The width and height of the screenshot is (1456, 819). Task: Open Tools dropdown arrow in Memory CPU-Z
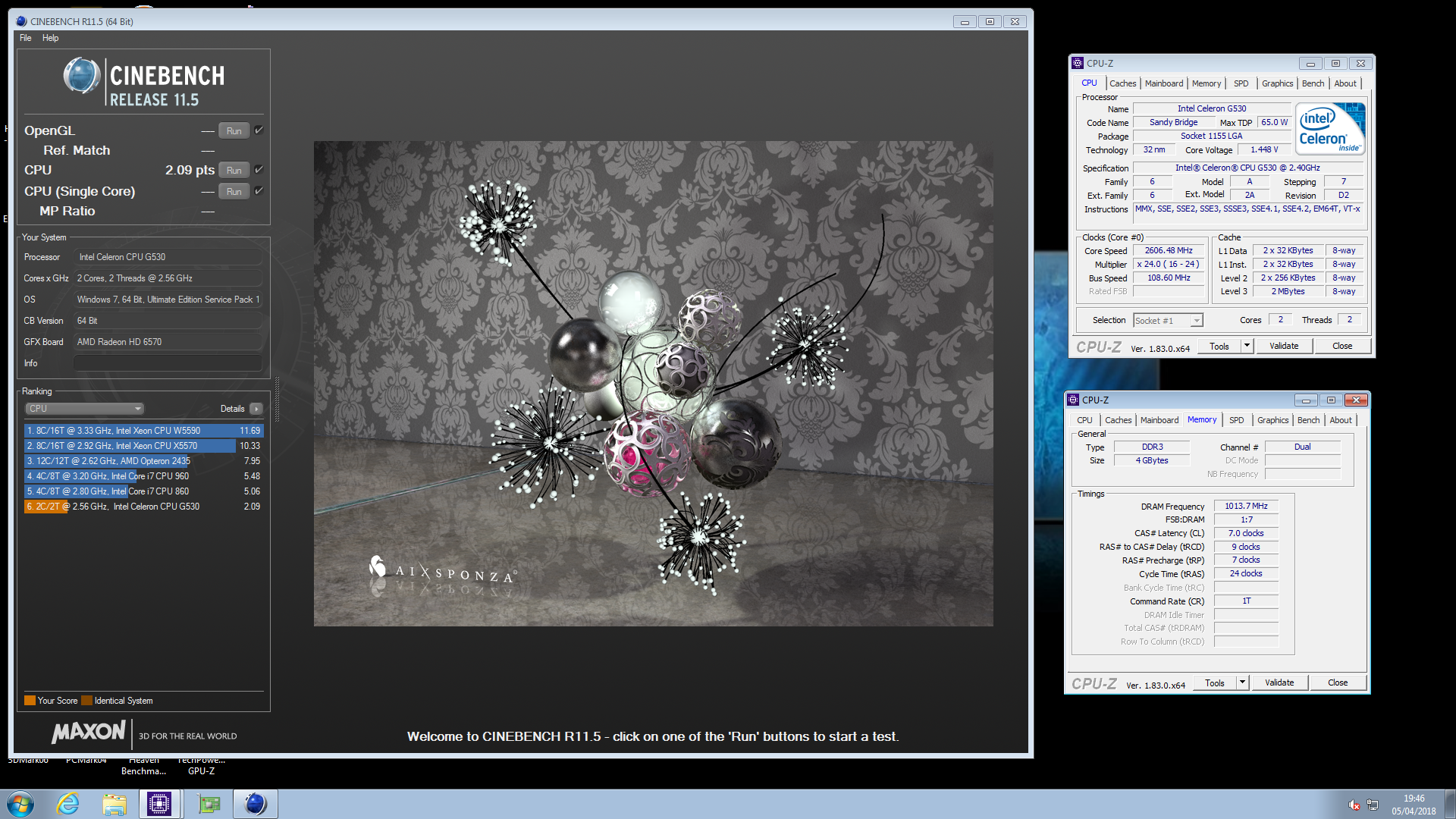(x=1241, y=682)
